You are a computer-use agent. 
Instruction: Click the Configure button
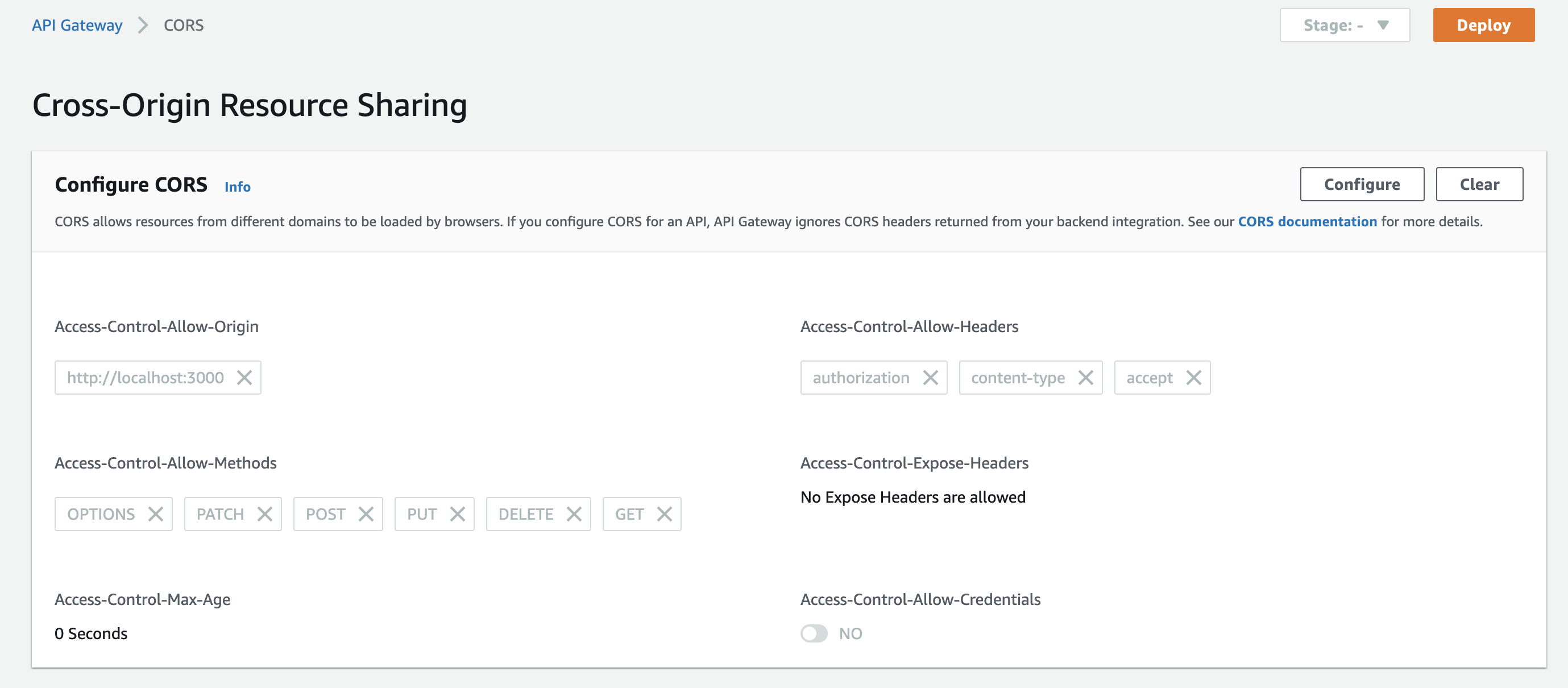click(1361, 184)
